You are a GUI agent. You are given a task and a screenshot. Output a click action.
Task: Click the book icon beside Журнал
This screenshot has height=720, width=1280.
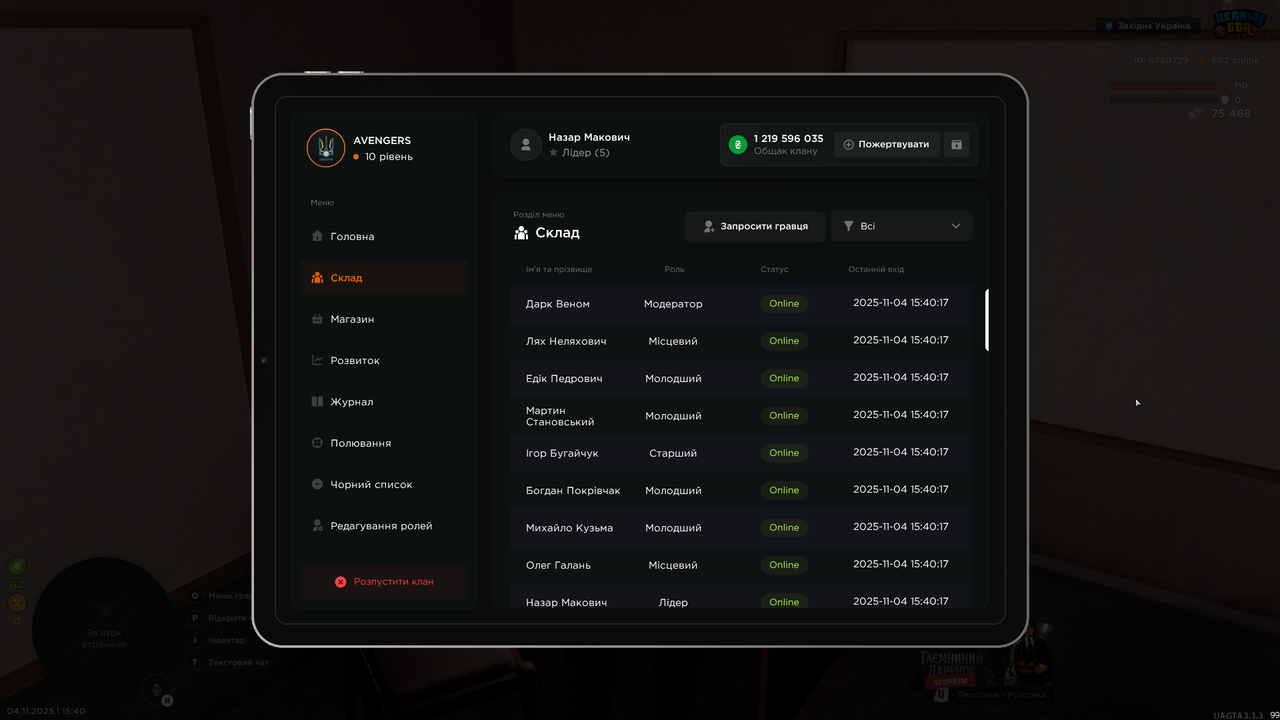[x=317, y=402]
